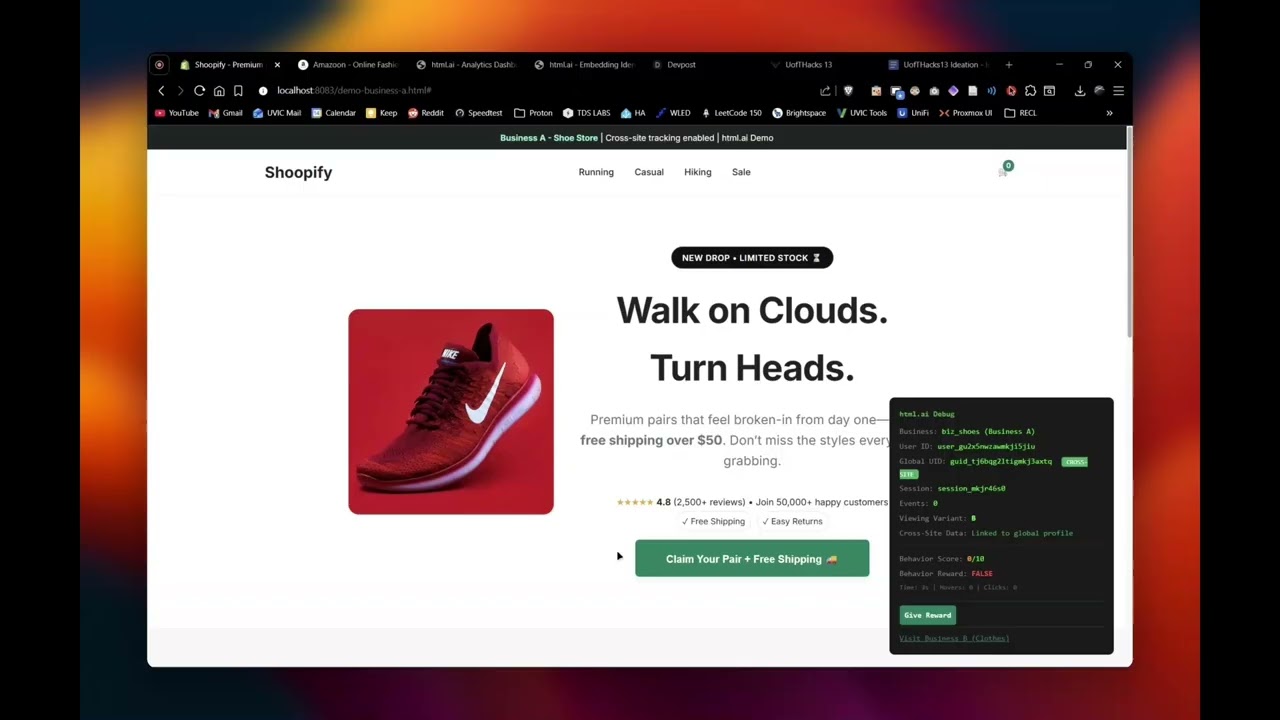Open the Calendar bookmark

click(334, 113)
